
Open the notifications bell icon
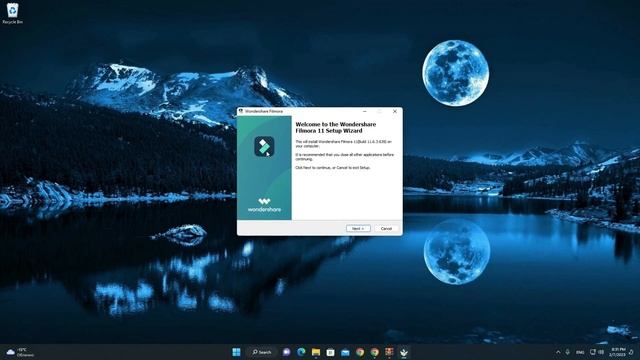(631, 352)
